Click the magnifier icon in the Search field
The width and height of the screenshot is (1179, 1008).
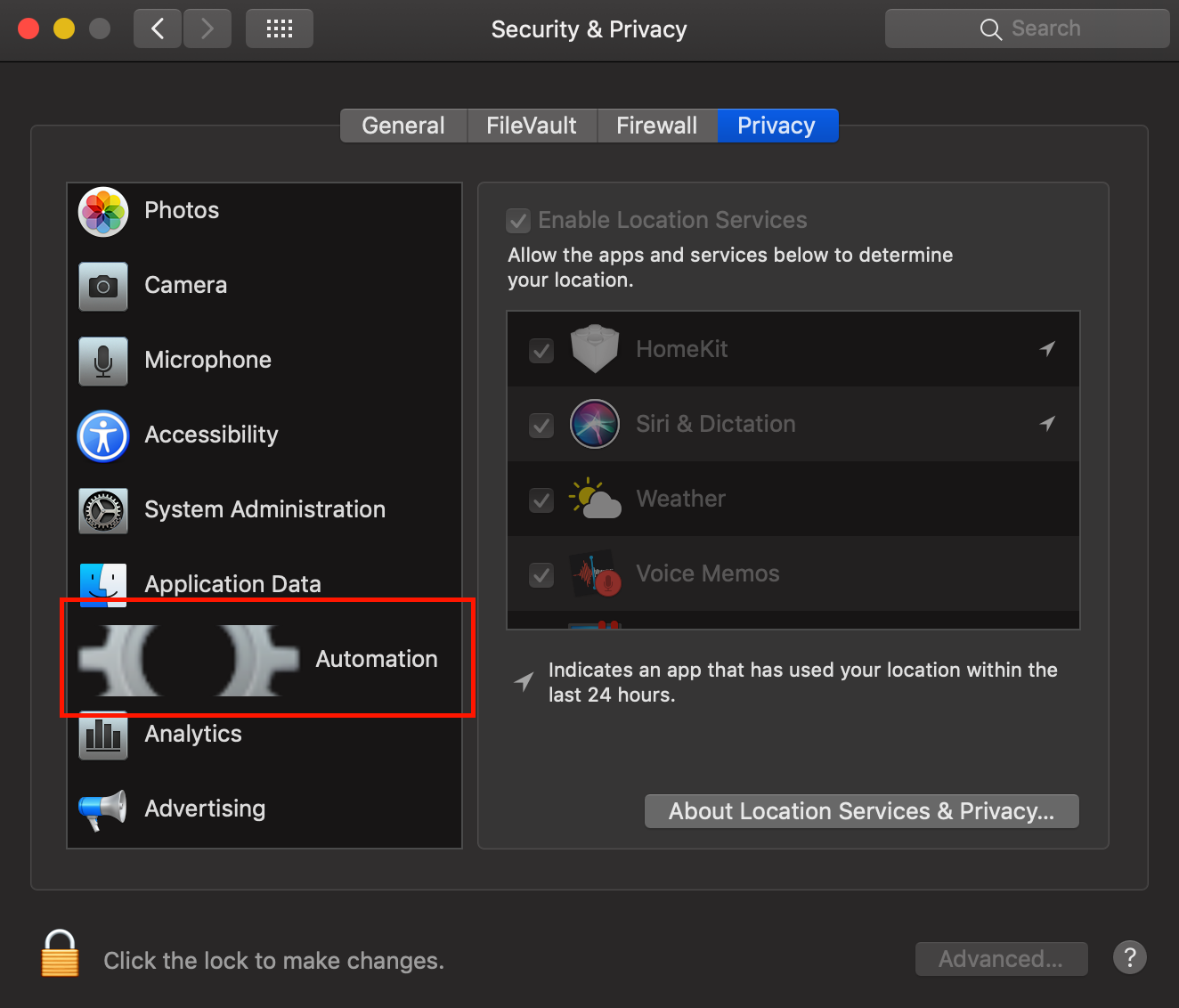990,29
